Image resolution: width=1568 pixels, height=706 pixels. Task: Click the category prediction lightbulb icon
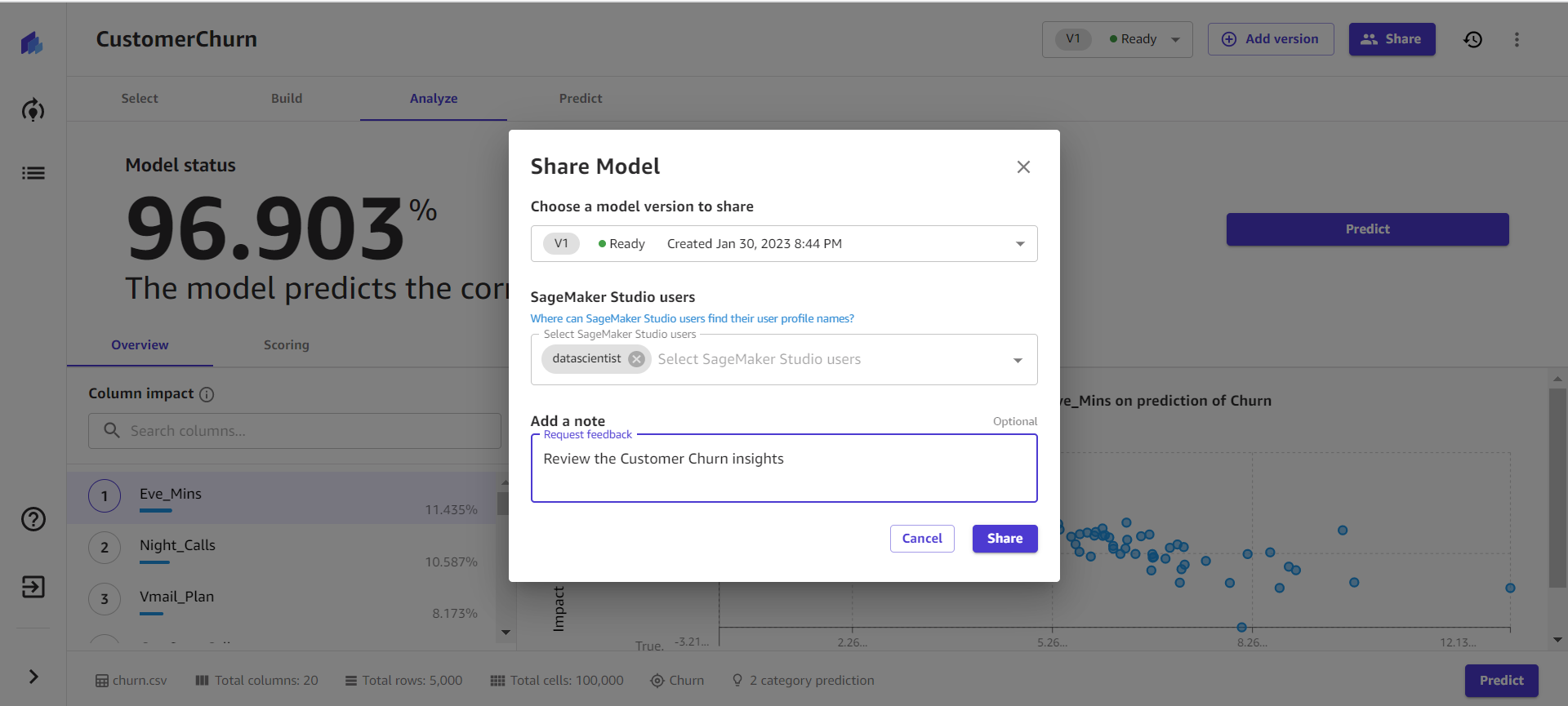click(737, 680)
